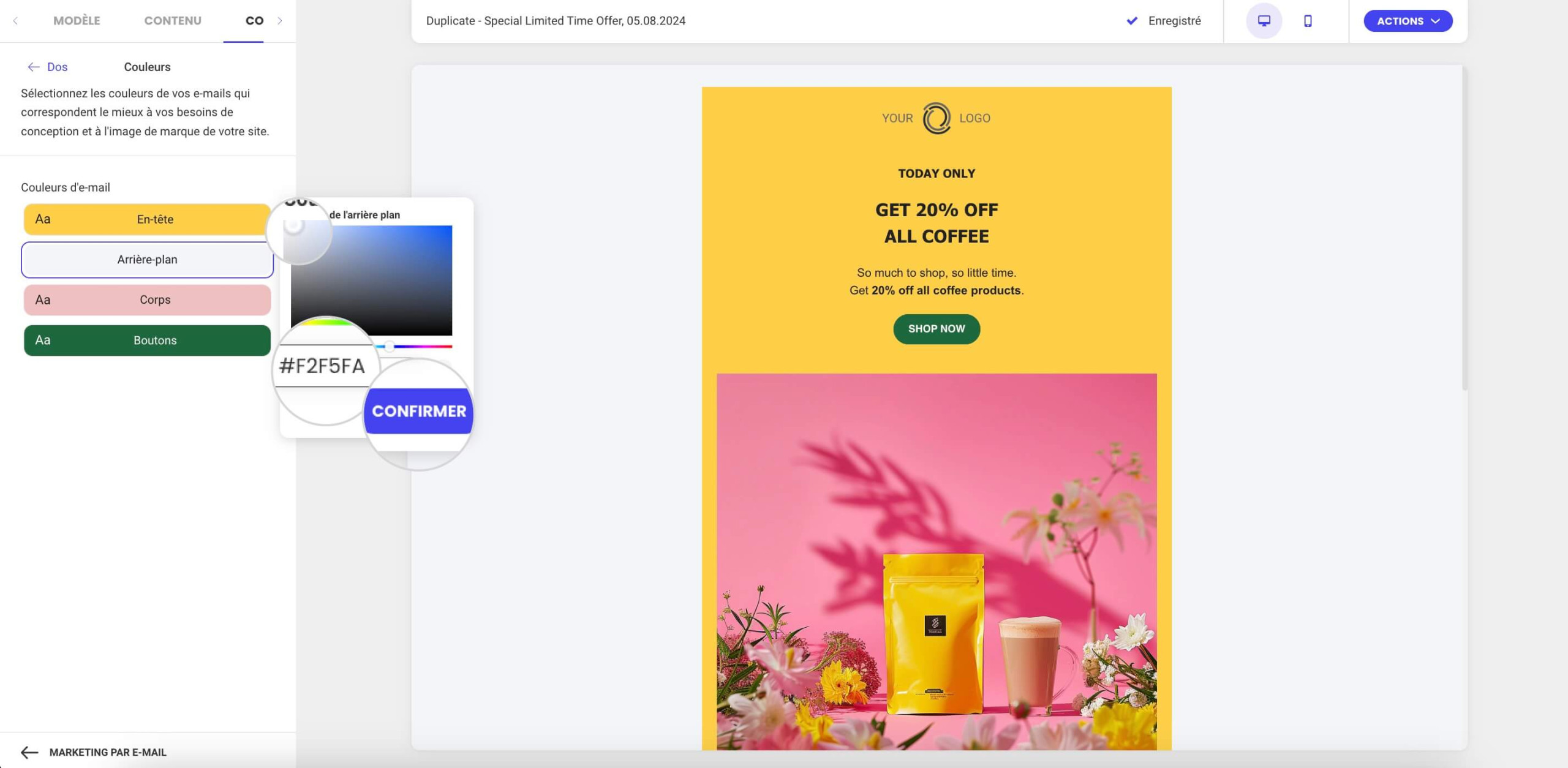Click the right tab-scroll chevron
The height and width of the screenshot is (768, 1568).
click(280, 21)
